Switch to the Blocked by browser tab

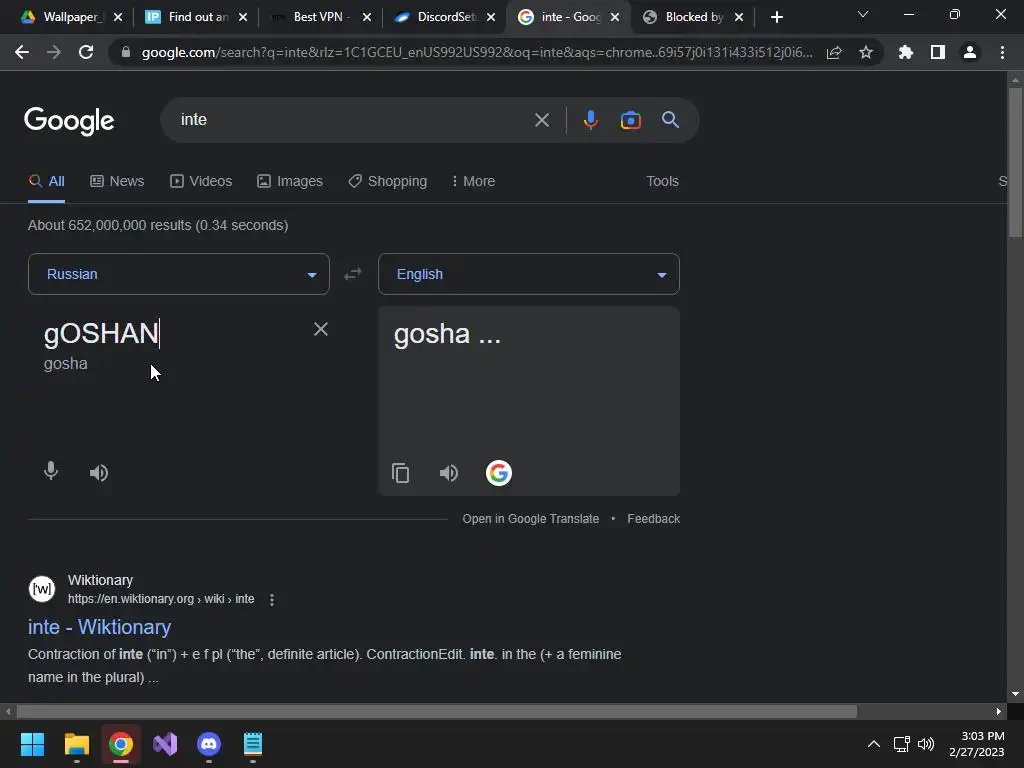[686, 17]
